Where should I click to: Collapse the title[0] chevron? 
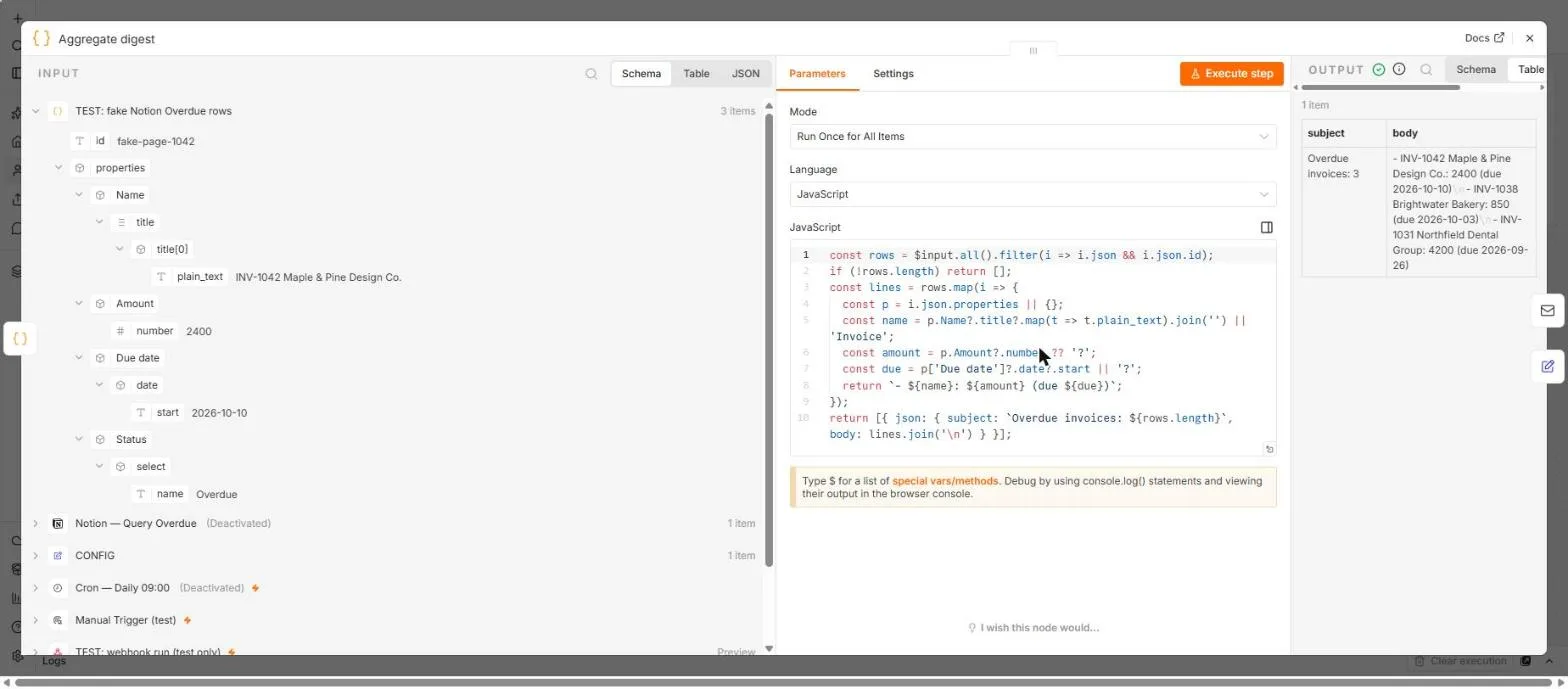(120, 249)
